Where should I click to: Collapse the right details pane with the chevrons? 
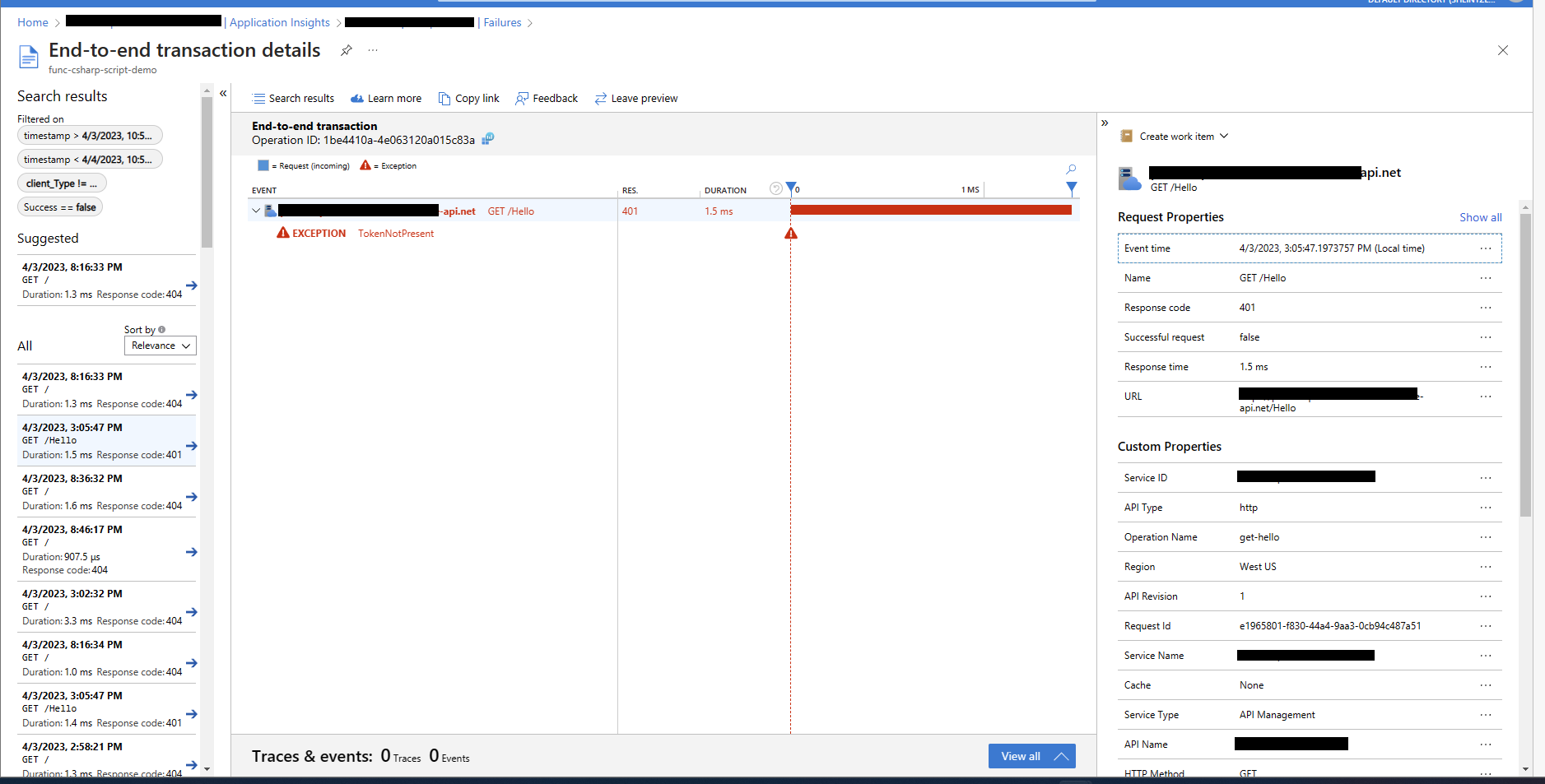pyautogui.click(x=1105, y=123)
